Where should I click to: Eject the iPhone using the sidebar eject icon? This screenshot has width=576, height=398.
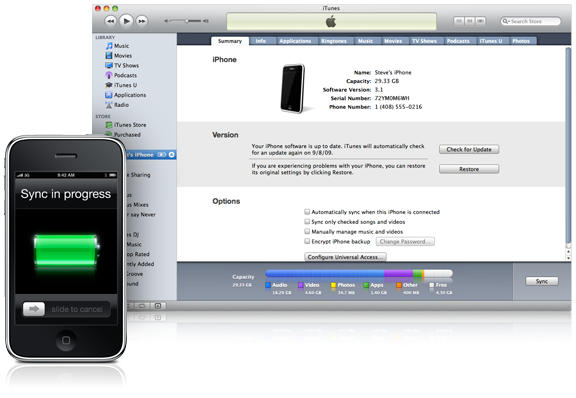tap(172, 155)
